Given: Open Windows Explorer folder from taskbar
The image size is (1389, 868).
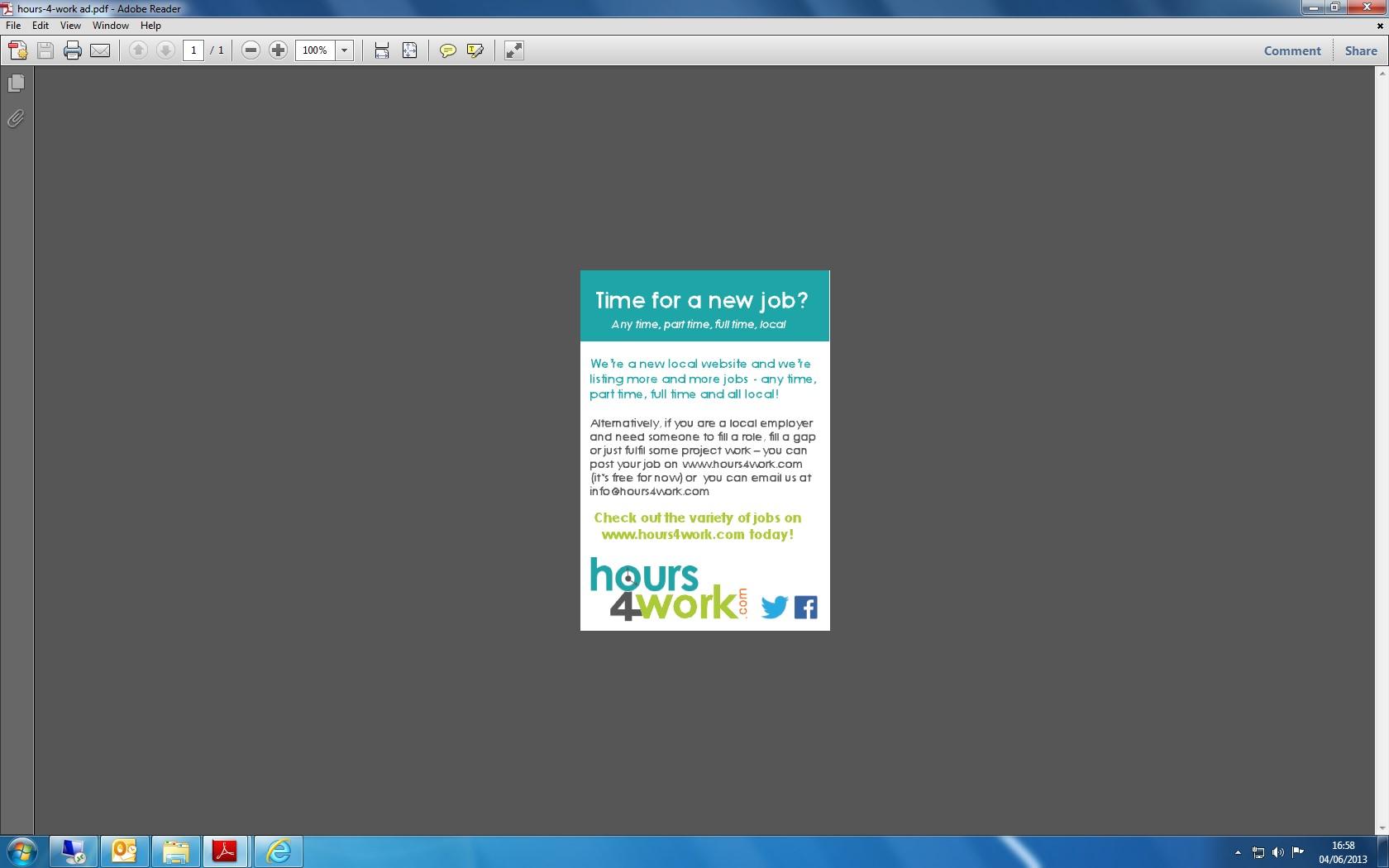Looking at the screenshot, I should 175,851.
